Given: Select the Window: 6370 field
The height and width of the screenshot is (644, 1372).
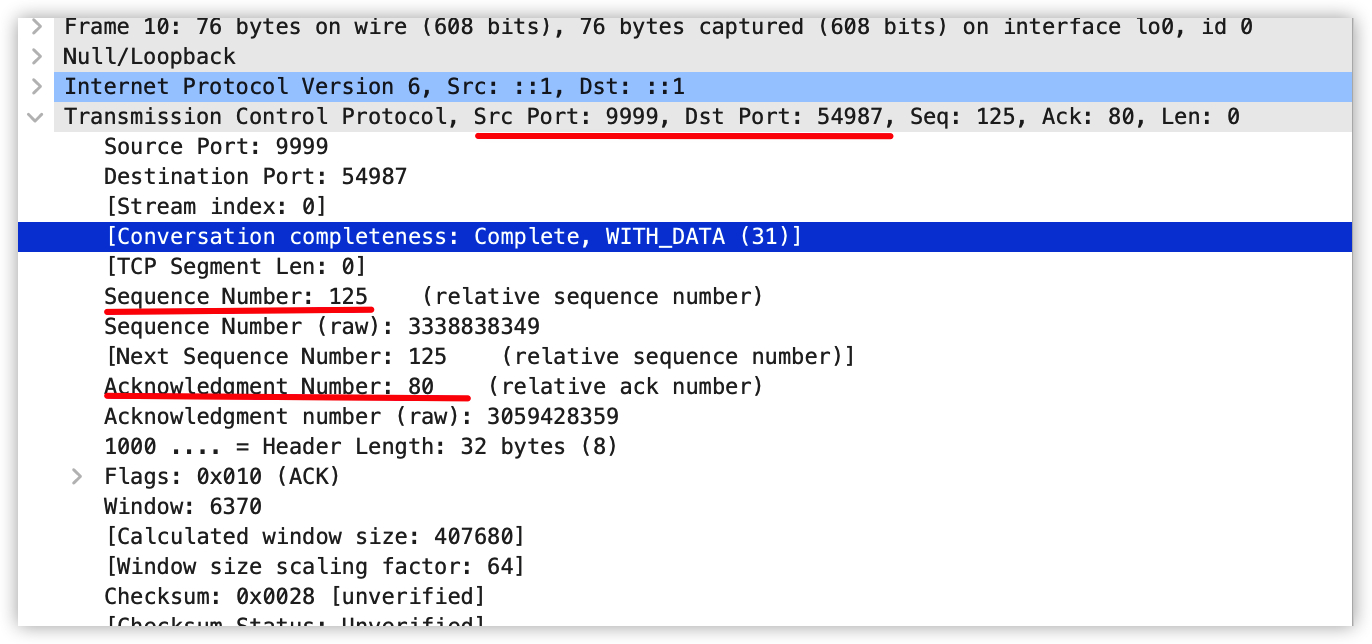Looking at the screenshot, I should 182,507.
